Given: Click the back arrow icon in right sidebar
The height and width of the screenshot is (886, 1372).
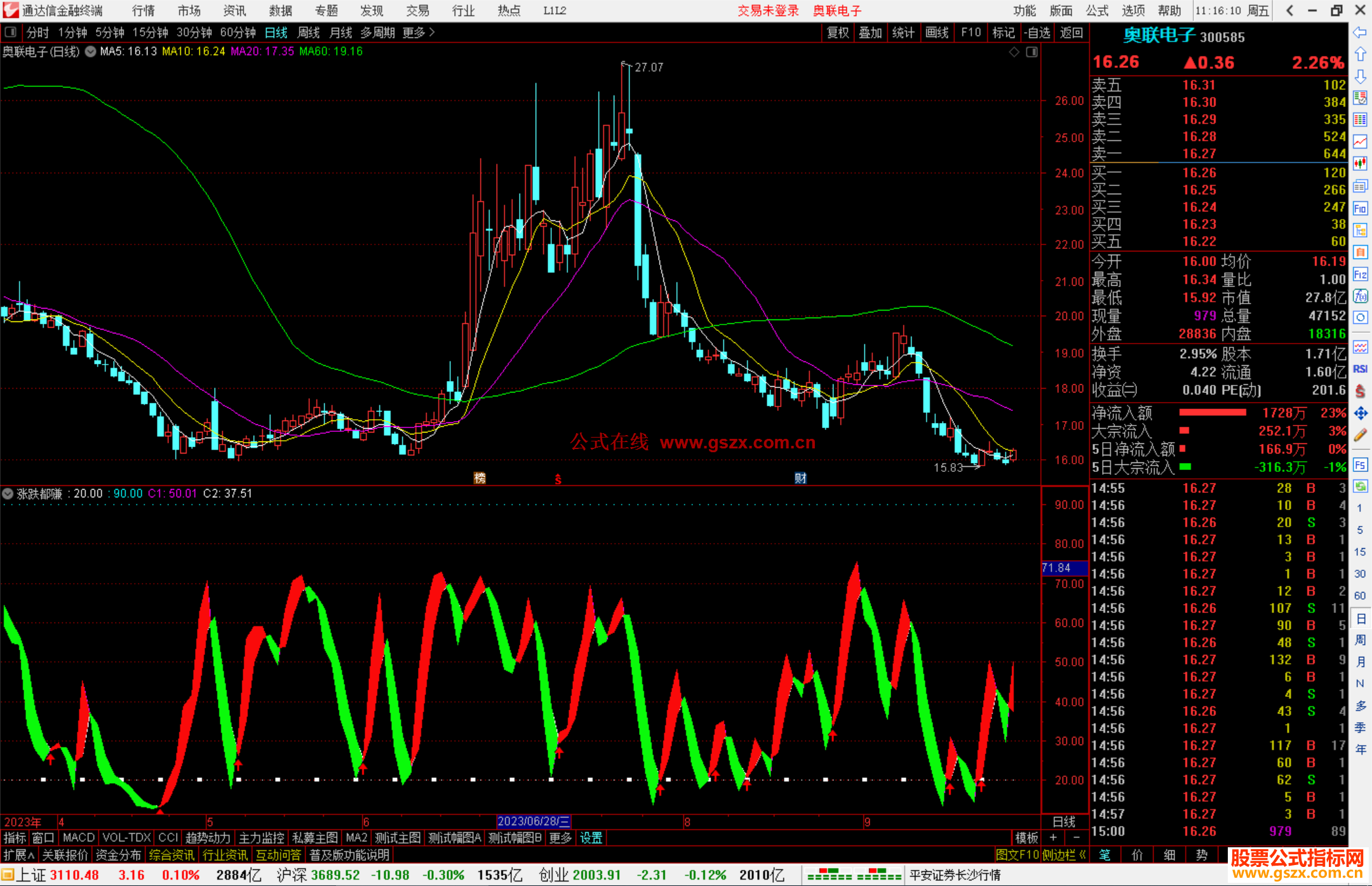Looking at the screenshot, I should click(x=1359, y=32).
